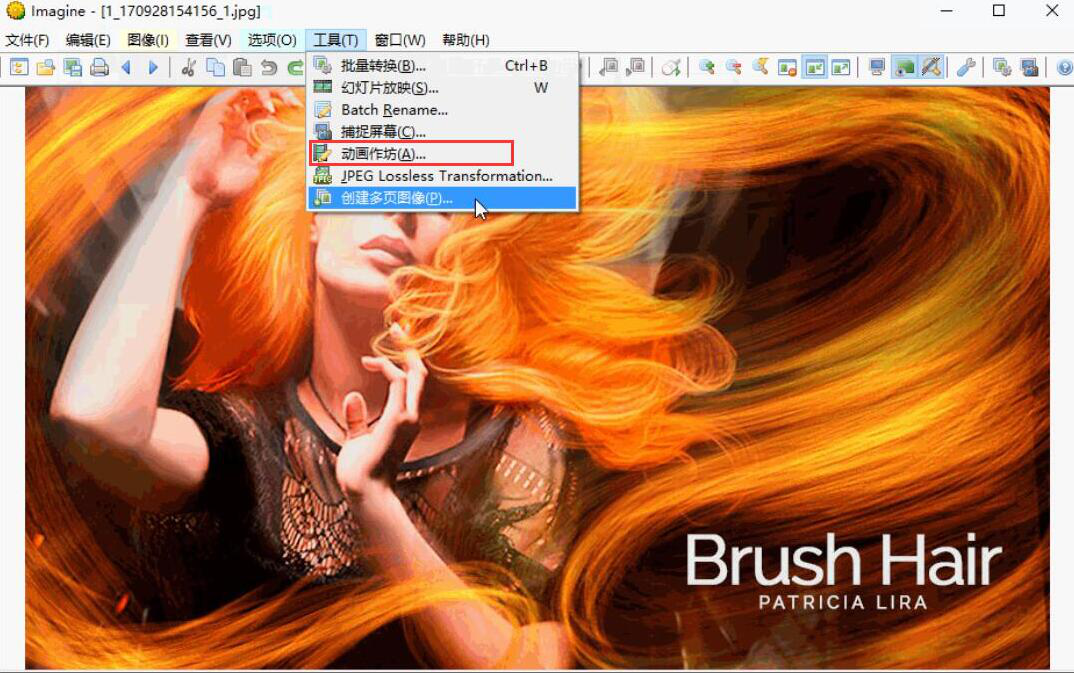The width and height of the screenshot is (1074, 673).
Task: Open the 选项(O) menu
Action: [x=272, y=40]
